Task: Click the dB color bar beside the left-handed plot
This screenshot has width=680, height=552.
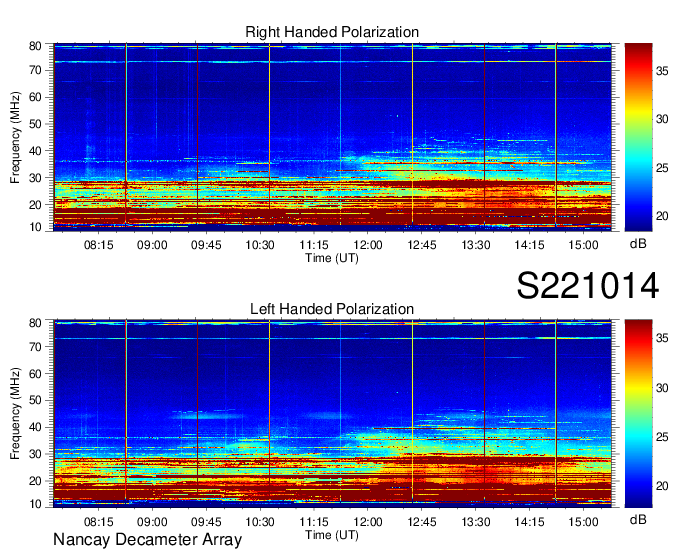Action: (638, 413)
